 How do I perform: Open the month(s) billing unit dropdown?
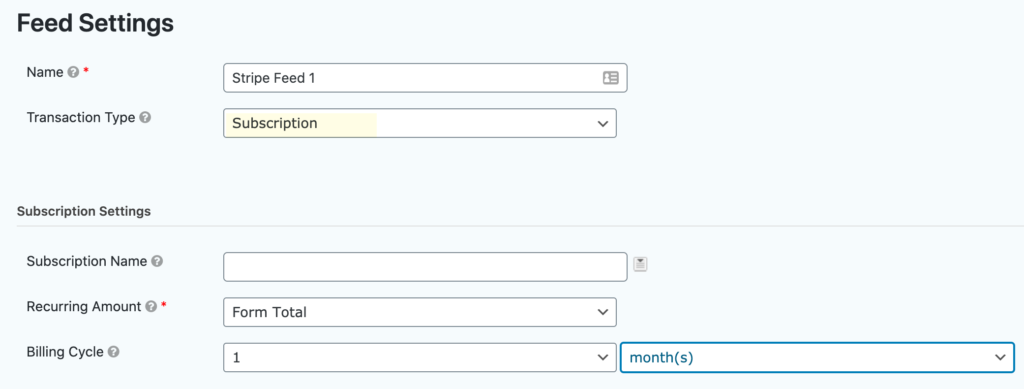pos(817,358)
